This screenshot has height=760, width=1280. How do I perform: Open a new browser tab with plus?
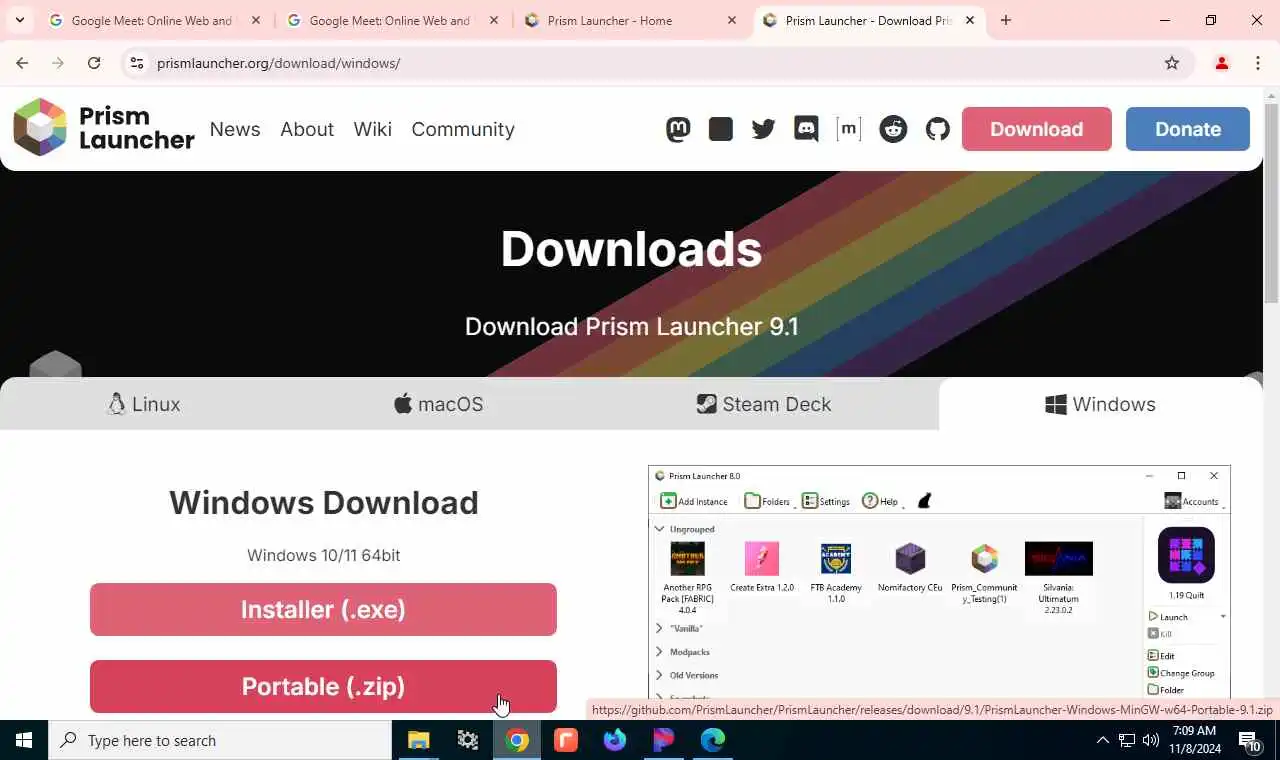1006,20
